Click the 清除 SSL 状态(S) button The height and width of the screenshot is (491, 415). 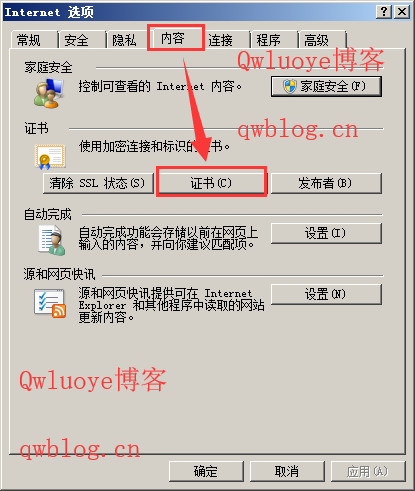point(98,183)
